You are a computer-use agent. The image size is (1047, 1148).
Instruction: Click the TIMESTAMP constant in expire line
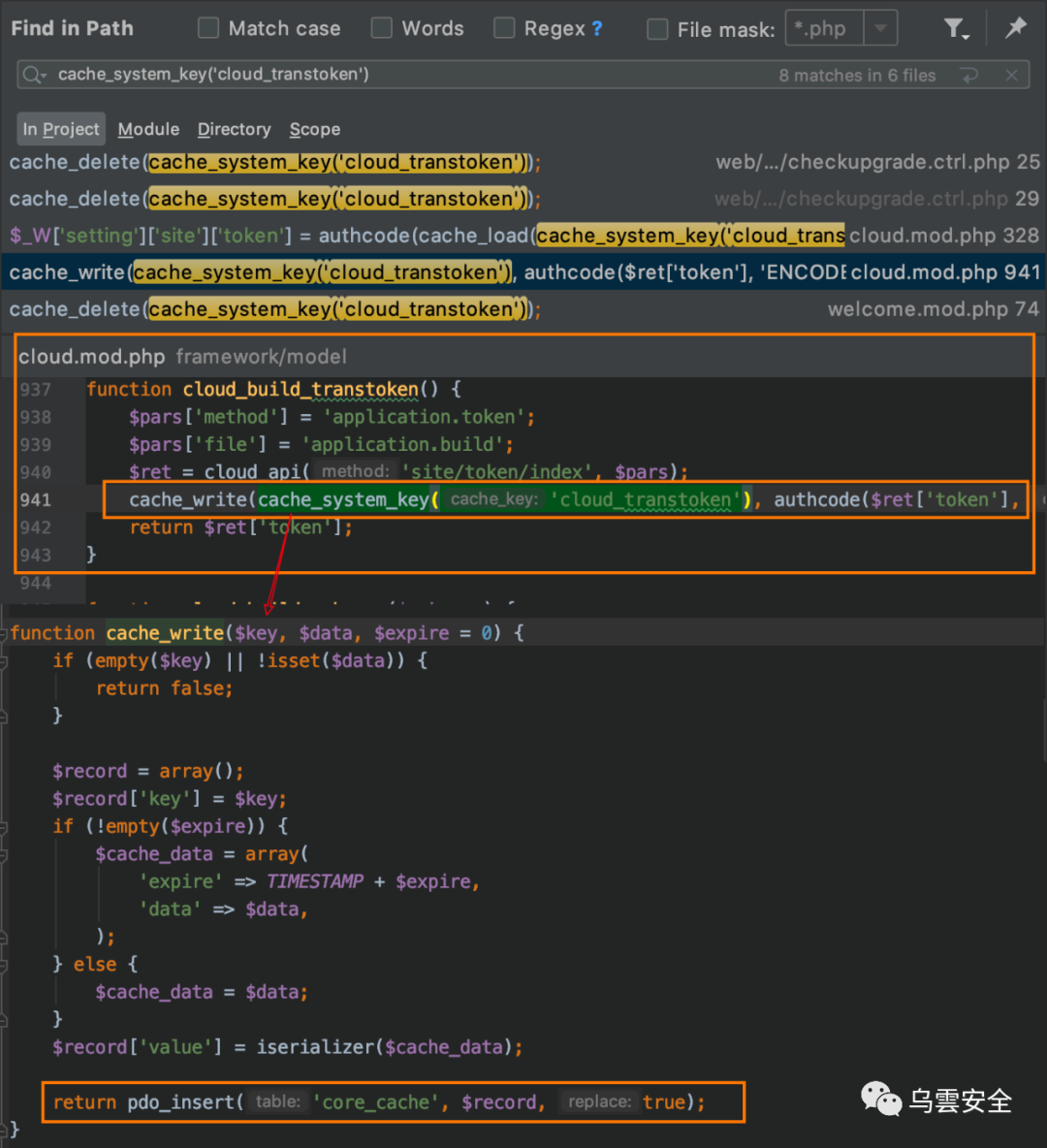(x=315, y=881)
